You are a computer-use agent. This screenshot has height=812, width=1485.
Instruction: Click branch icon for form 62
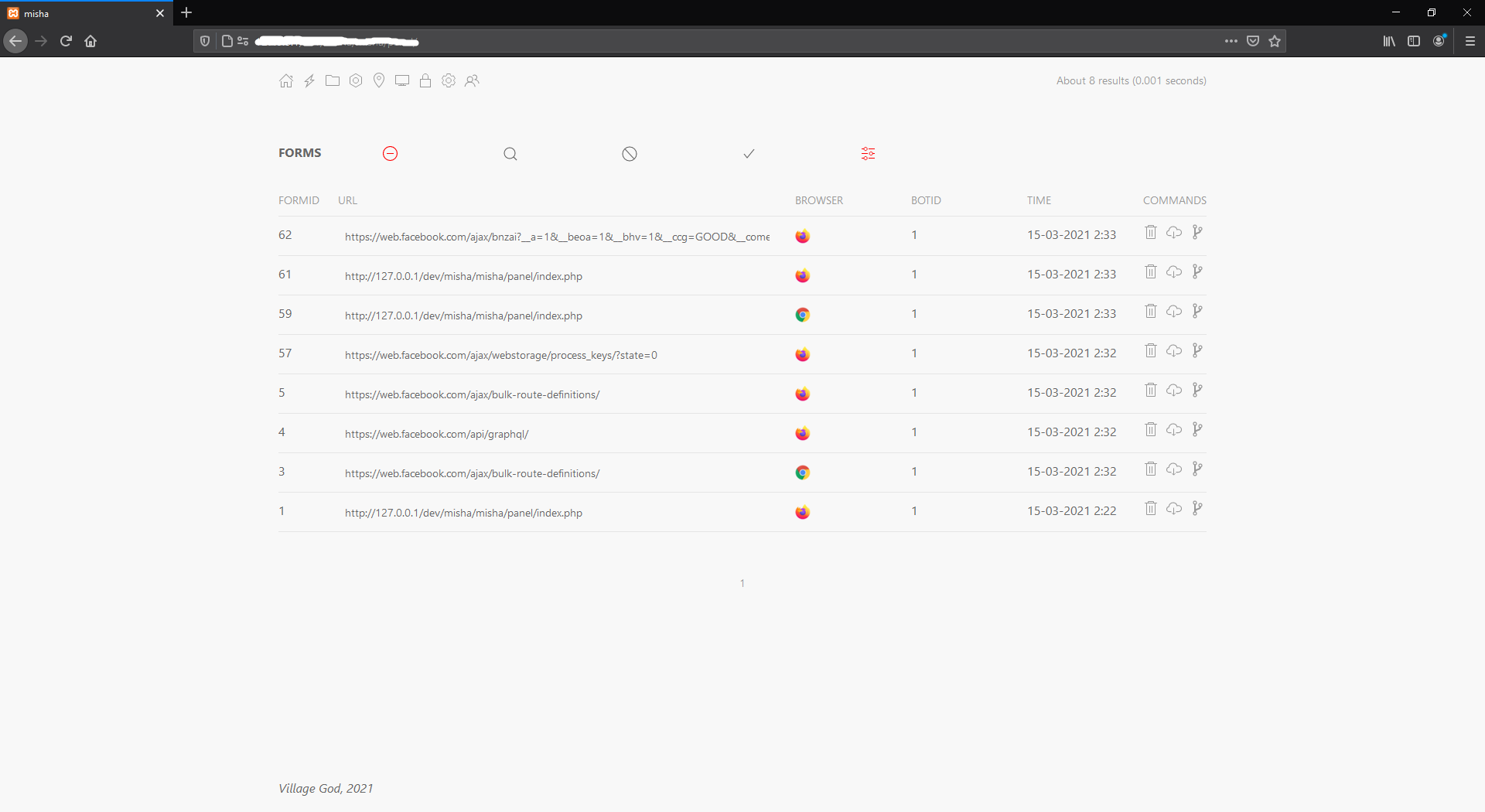(1197, 232)
